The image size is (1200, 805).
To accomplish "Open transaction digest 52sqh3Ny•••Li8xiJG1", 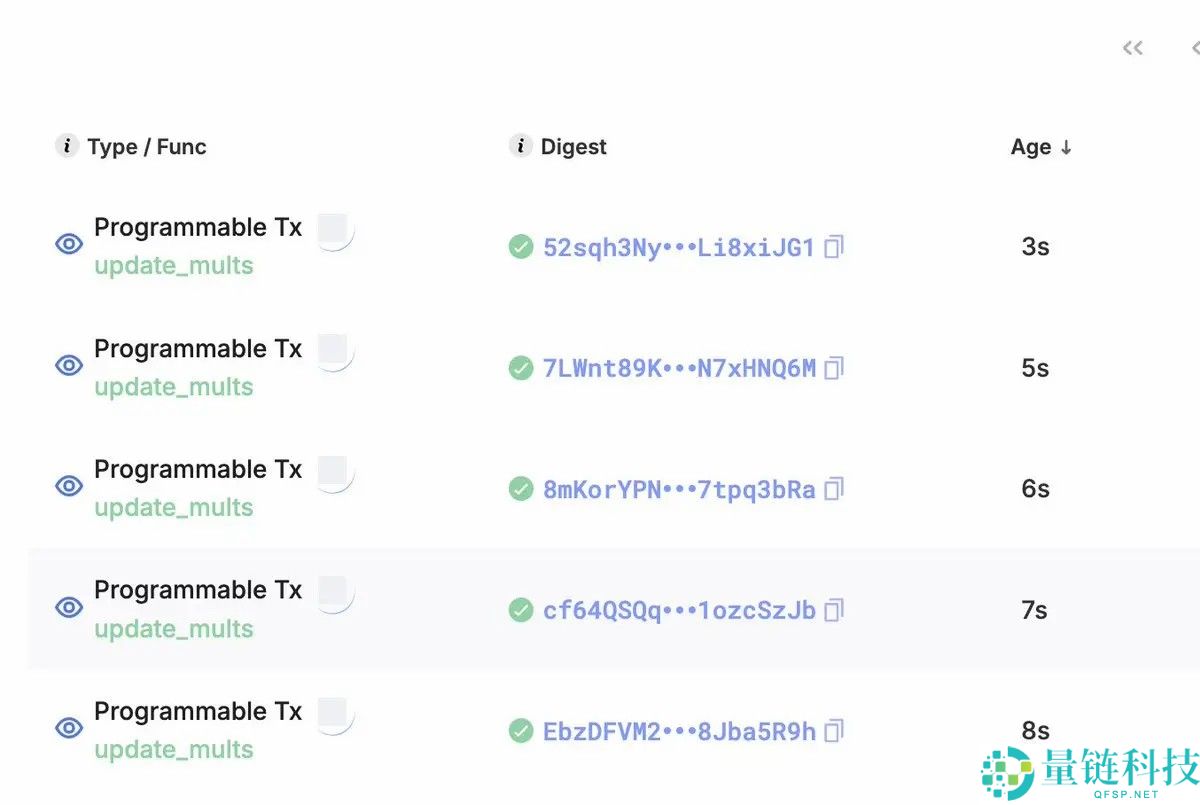I will click(678, 247).
